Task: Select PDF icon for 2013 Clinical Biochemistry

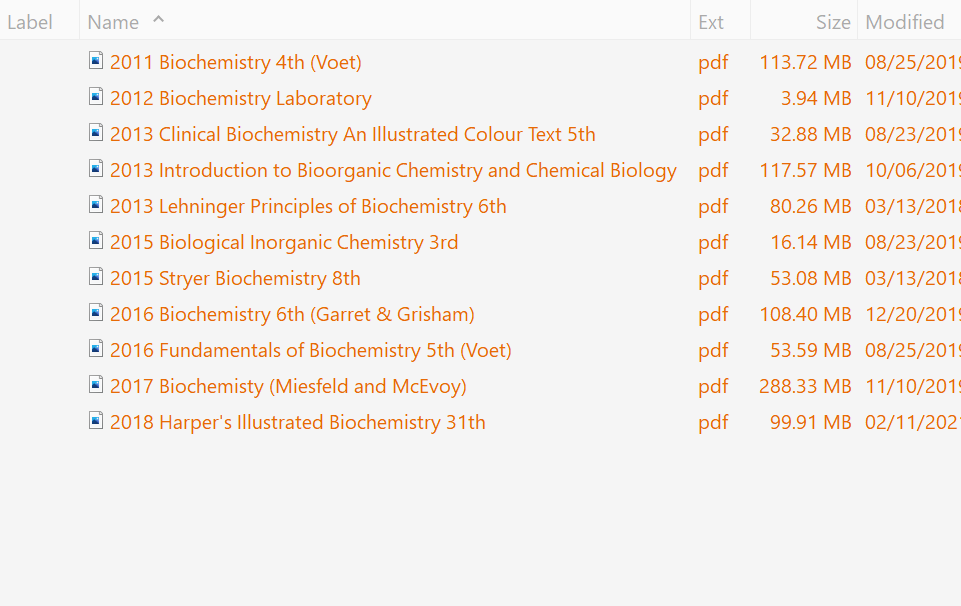Action: coord(96,133)
